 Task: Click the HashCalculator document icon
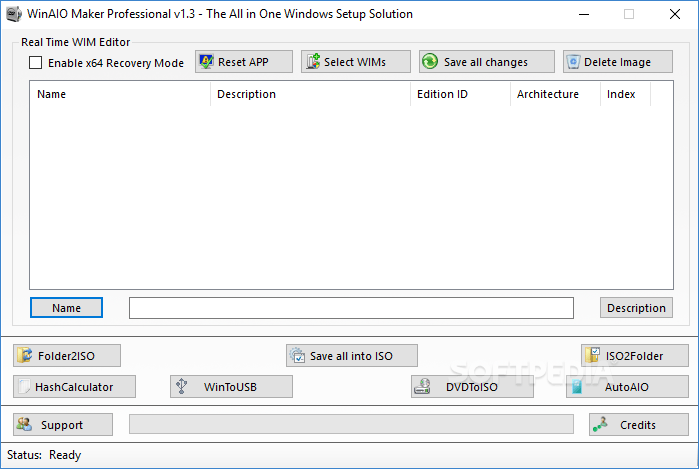[x=24, y=387]
